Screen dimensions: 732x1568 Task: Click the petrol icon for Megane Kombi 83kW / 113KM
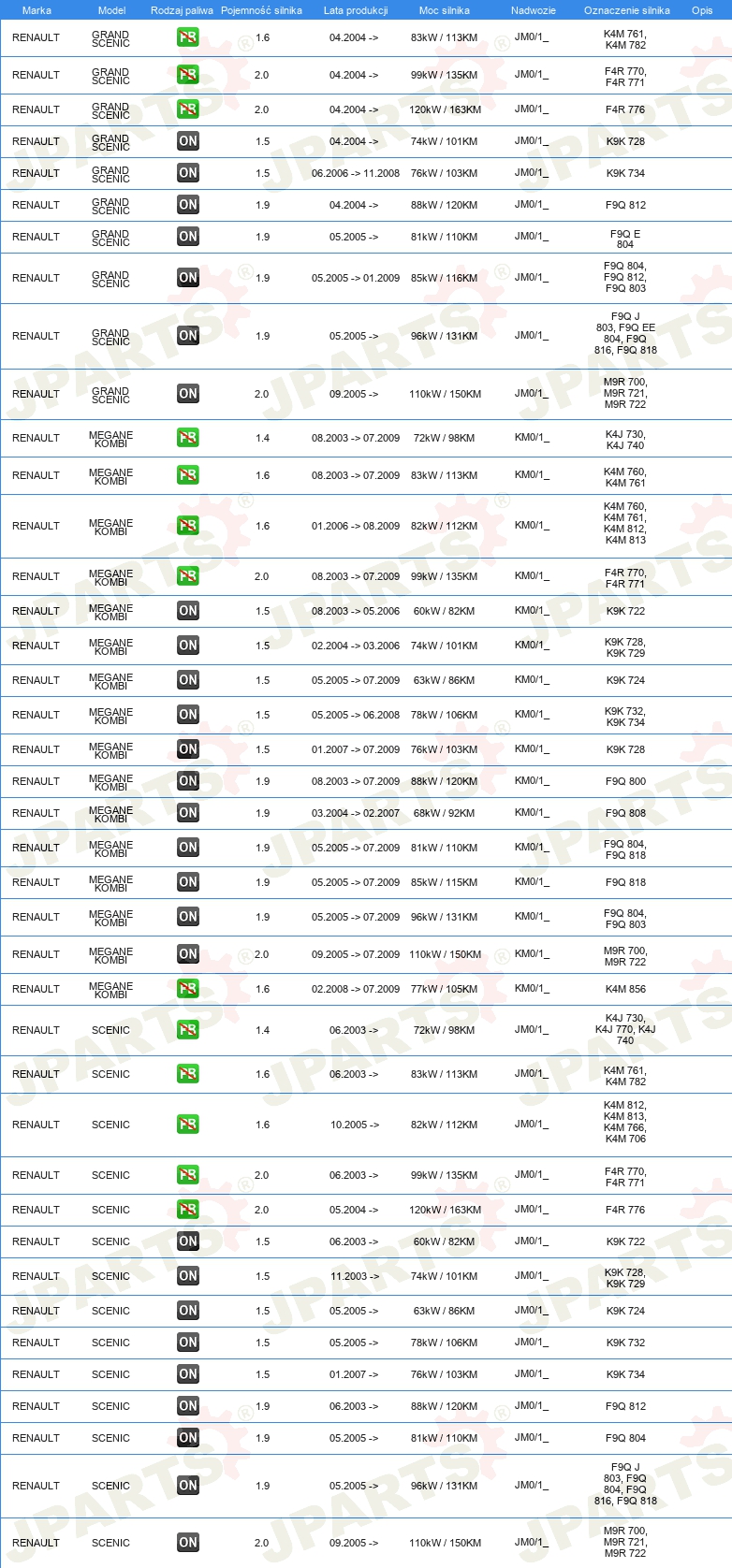(x=188, y=475)
